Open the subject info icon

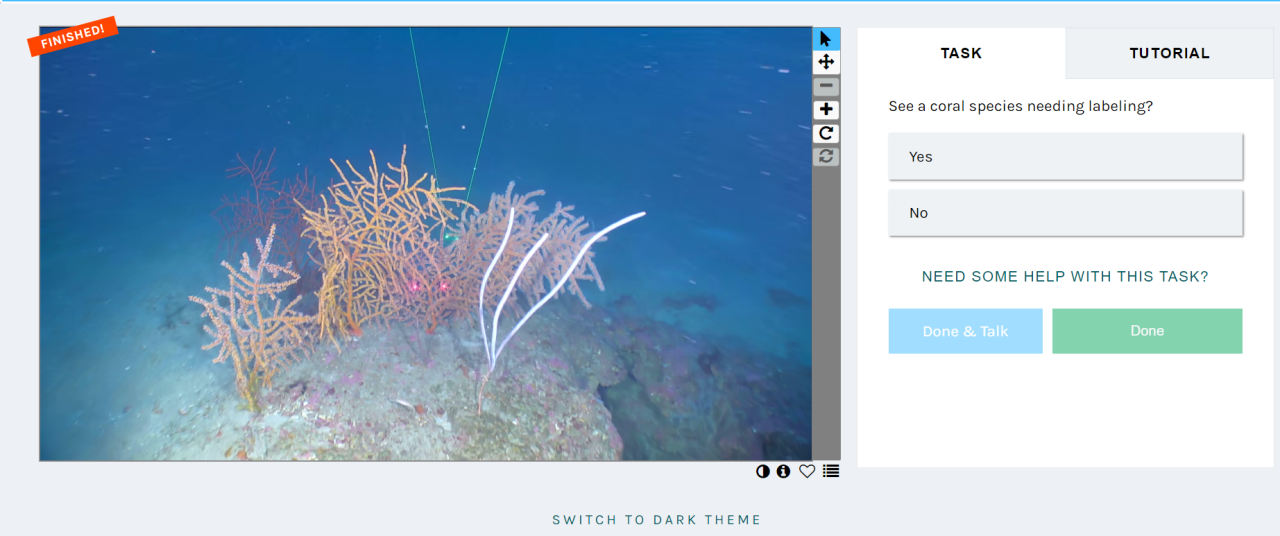tap(784, 471)
